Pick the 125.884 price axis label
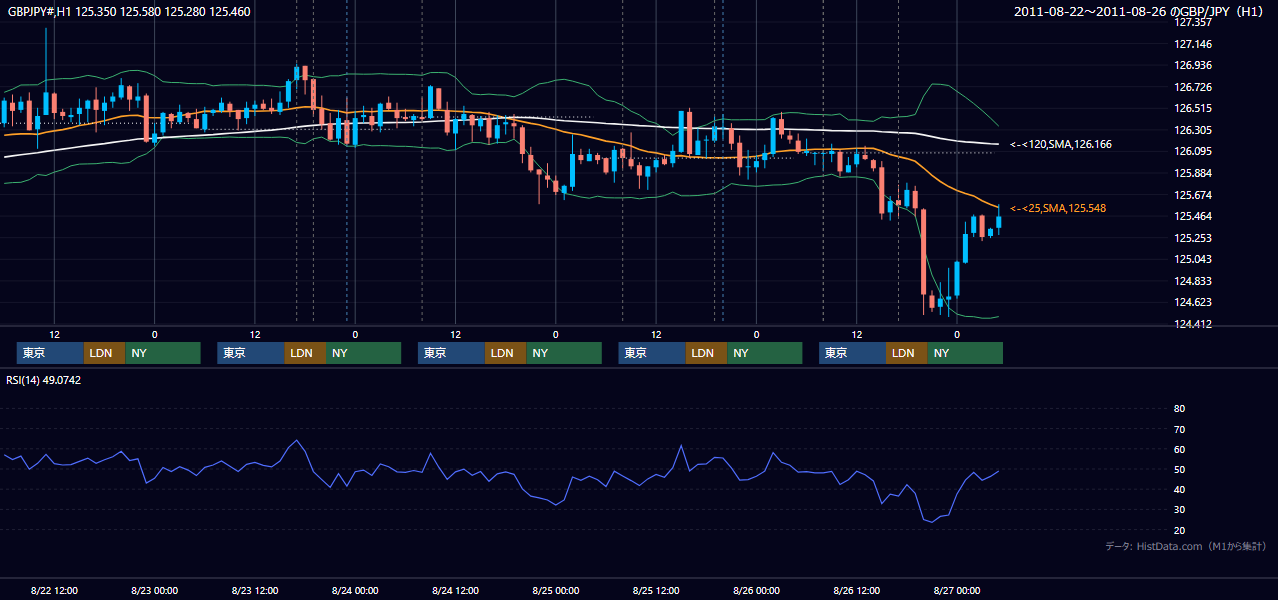This screenshot has width=1278, height=600. point(1193,173)
